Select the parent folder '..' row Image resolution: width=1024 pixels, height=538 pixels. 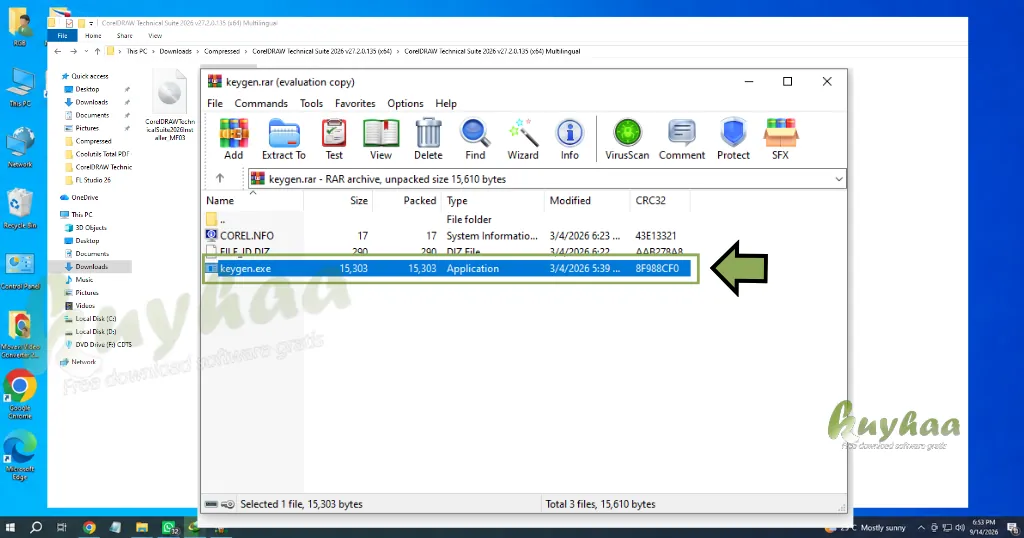(447, 219)
